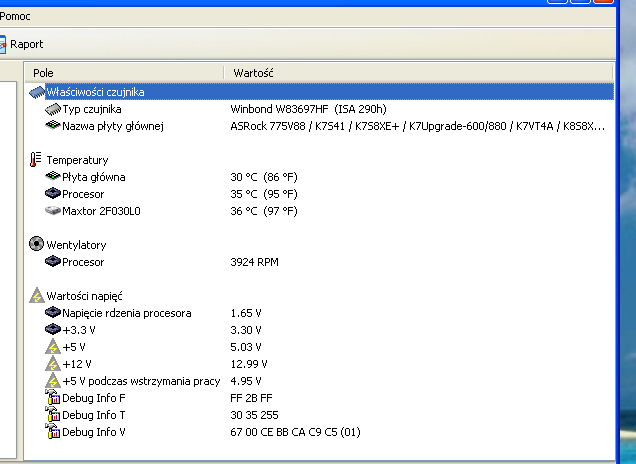
Task: Select the Temperatury group header
Action: pyautogui.click(x=77, y=160)
